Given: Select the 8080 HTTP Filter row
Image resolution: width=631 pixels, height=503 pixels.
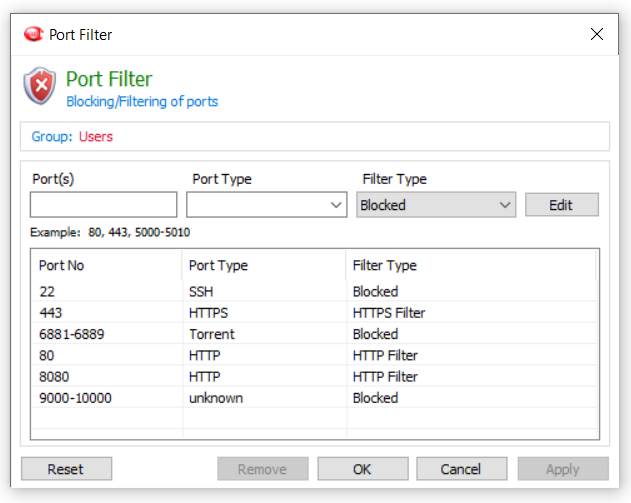Looking at the screenshot, I should coord(315,377).
